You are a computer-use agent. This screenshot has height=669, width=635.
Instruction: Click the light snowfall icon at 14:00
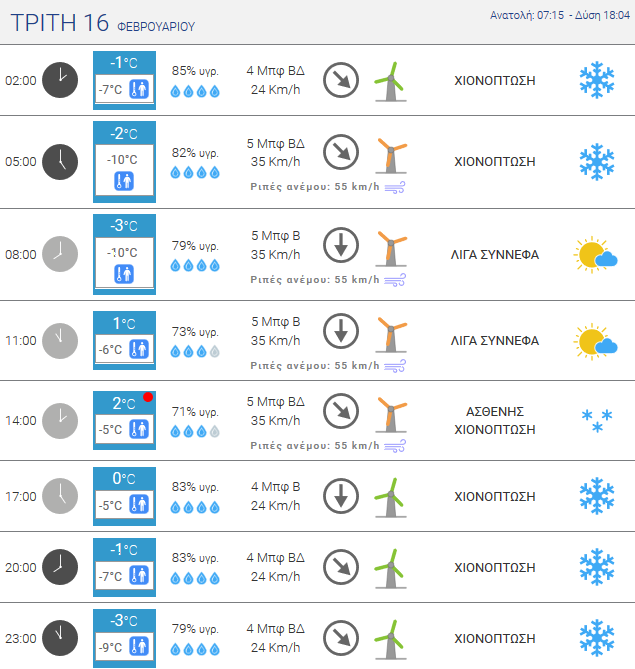(x=597, y=420)
